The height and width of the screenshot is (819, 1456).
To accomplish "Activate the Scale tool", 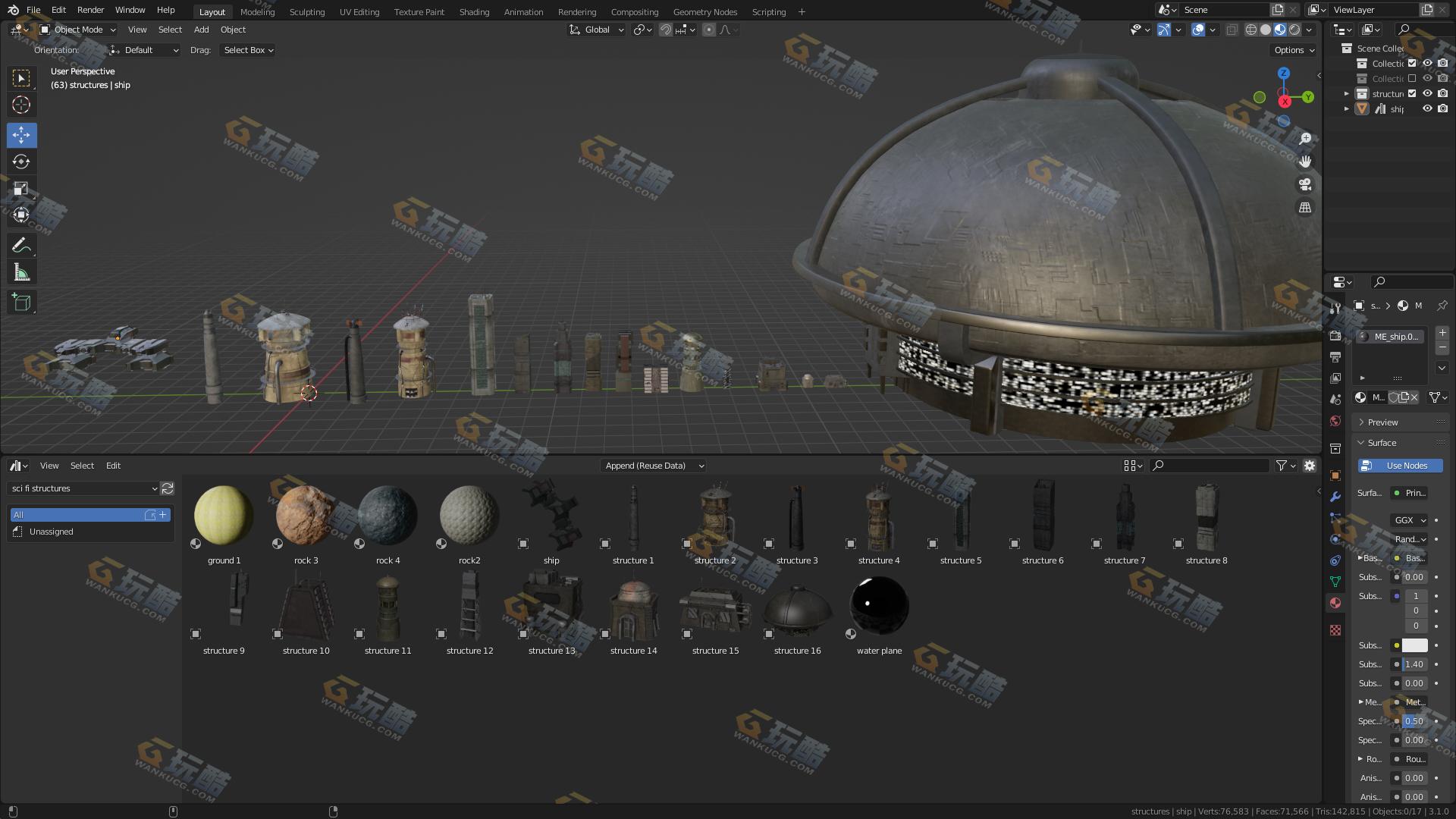I will [21, 188].
